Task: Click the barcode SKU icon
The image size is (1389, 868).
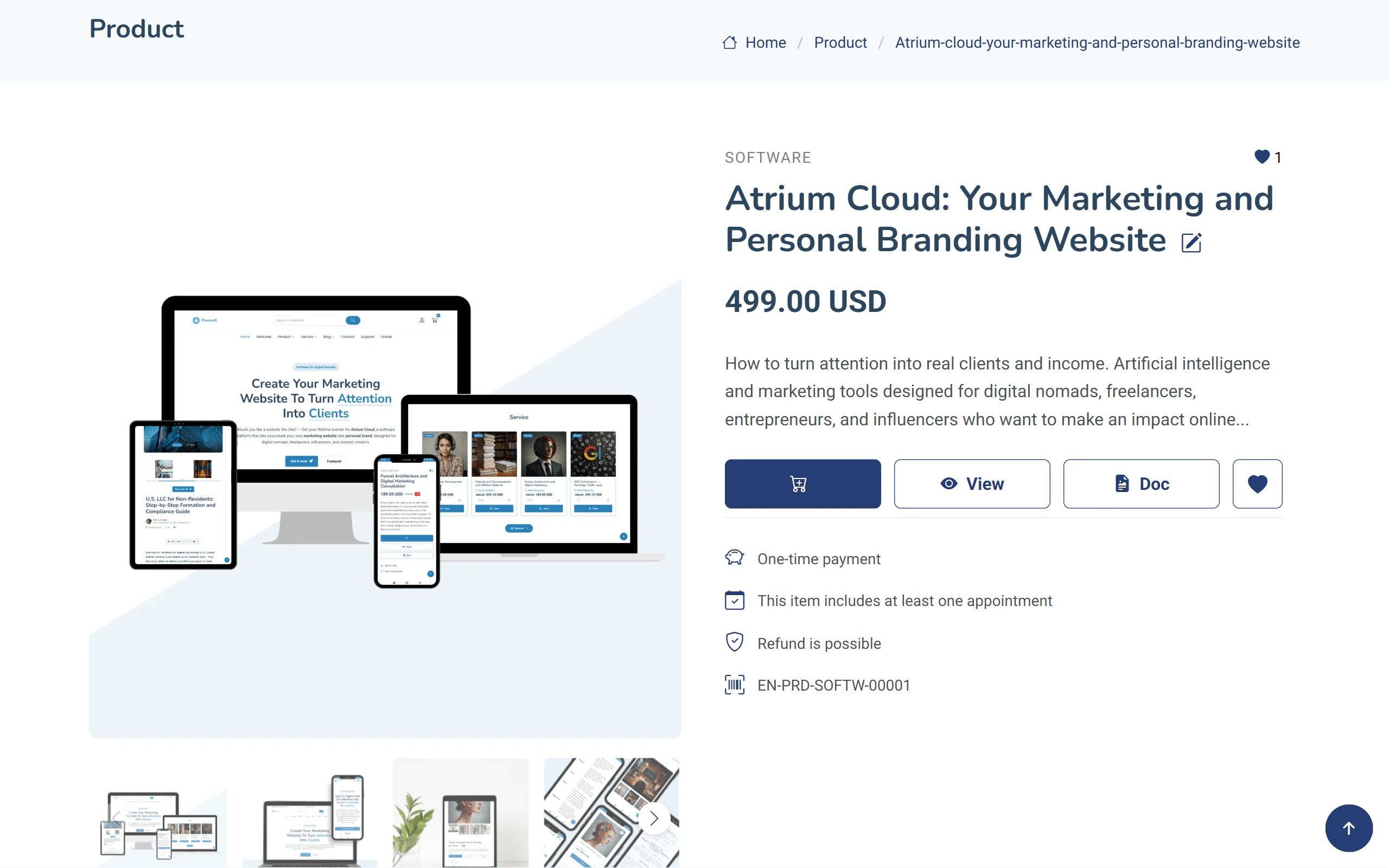Action: [x=735, y=685]
